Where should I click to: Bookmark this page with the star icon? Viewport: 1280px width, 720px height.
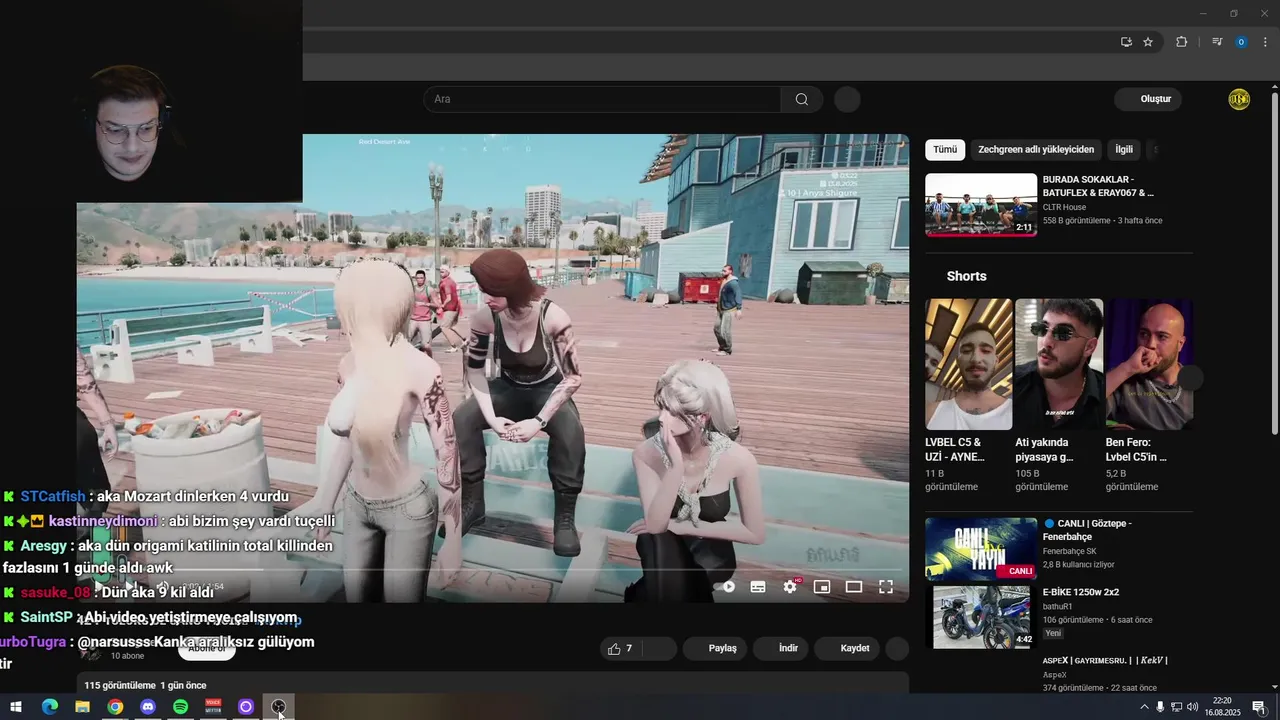click(1148, 42)
